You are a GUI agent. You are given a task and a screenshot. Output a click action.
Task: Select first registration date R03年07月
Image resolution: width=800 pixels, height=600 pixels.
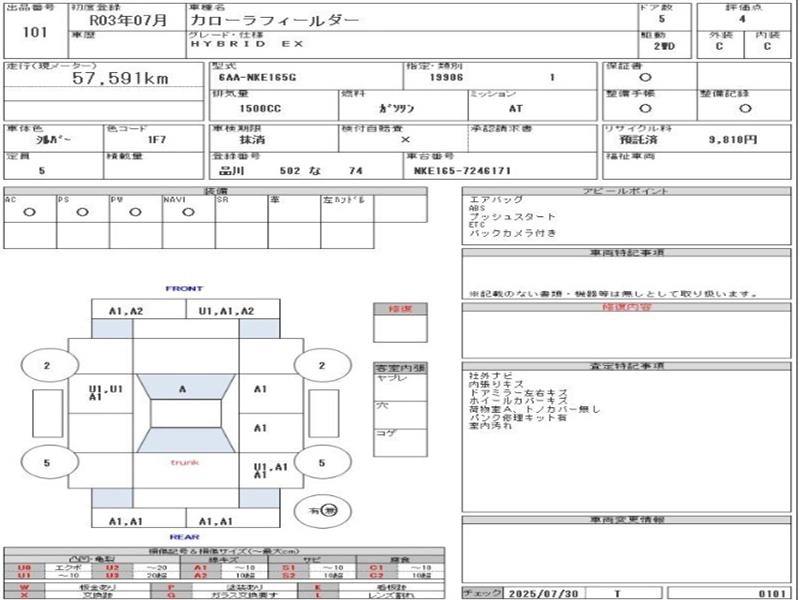click(x=128, y=21)
